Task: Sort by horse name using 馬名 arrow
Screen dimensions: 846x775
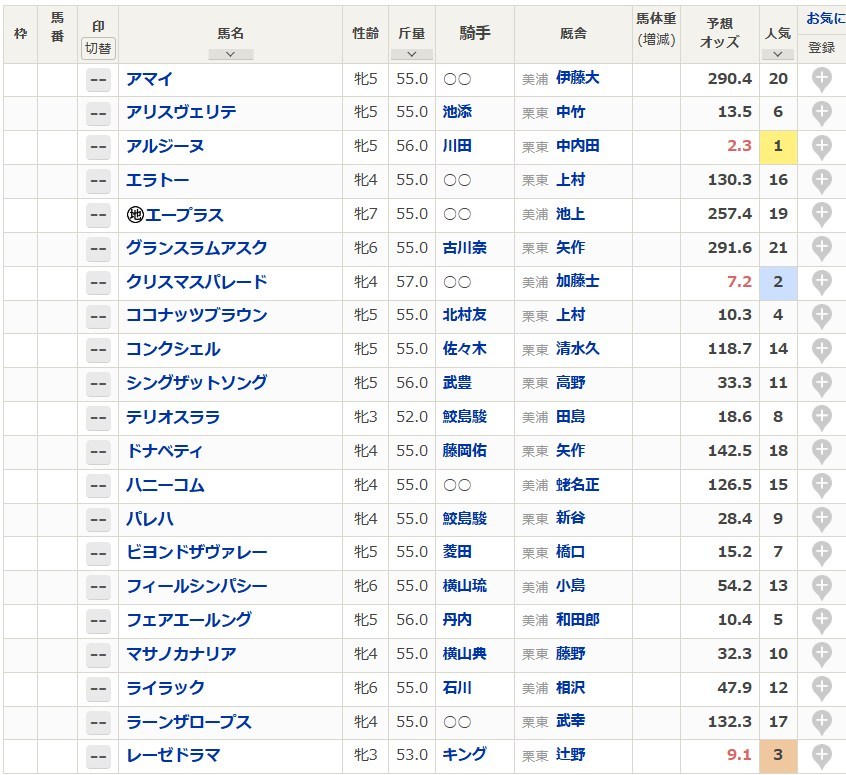Action: [x=230, y=54]
